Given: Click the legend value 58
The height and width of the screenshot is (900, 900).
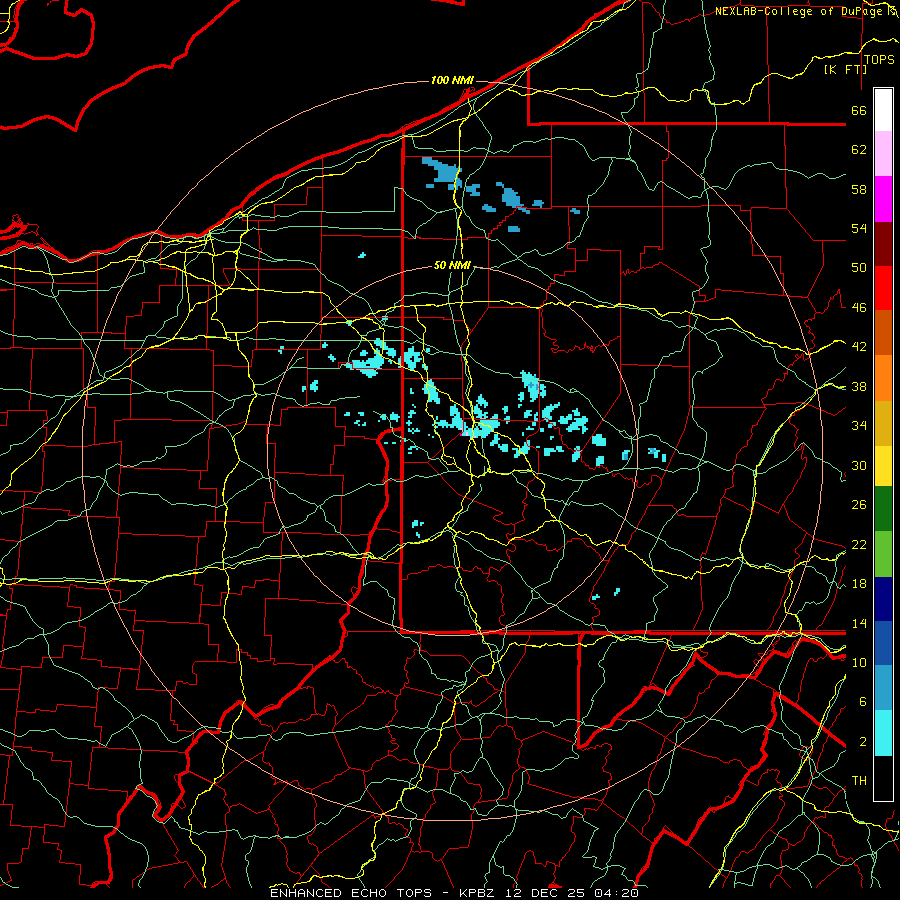Looking at the screenshot, I should [x=859, y=189].
